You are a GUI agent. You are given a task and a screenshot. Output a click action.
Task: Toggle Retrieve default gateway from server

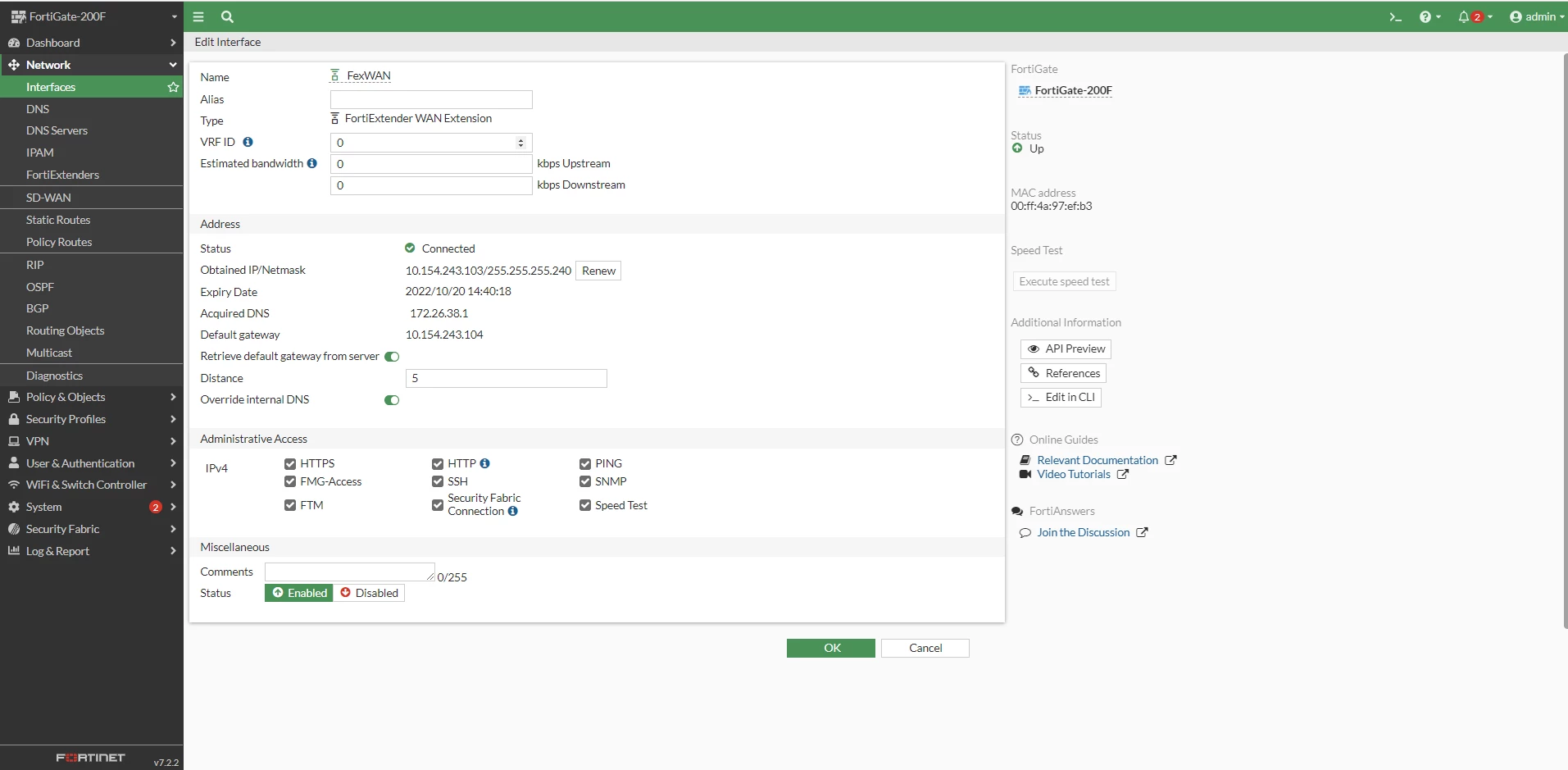pos(392,357)
